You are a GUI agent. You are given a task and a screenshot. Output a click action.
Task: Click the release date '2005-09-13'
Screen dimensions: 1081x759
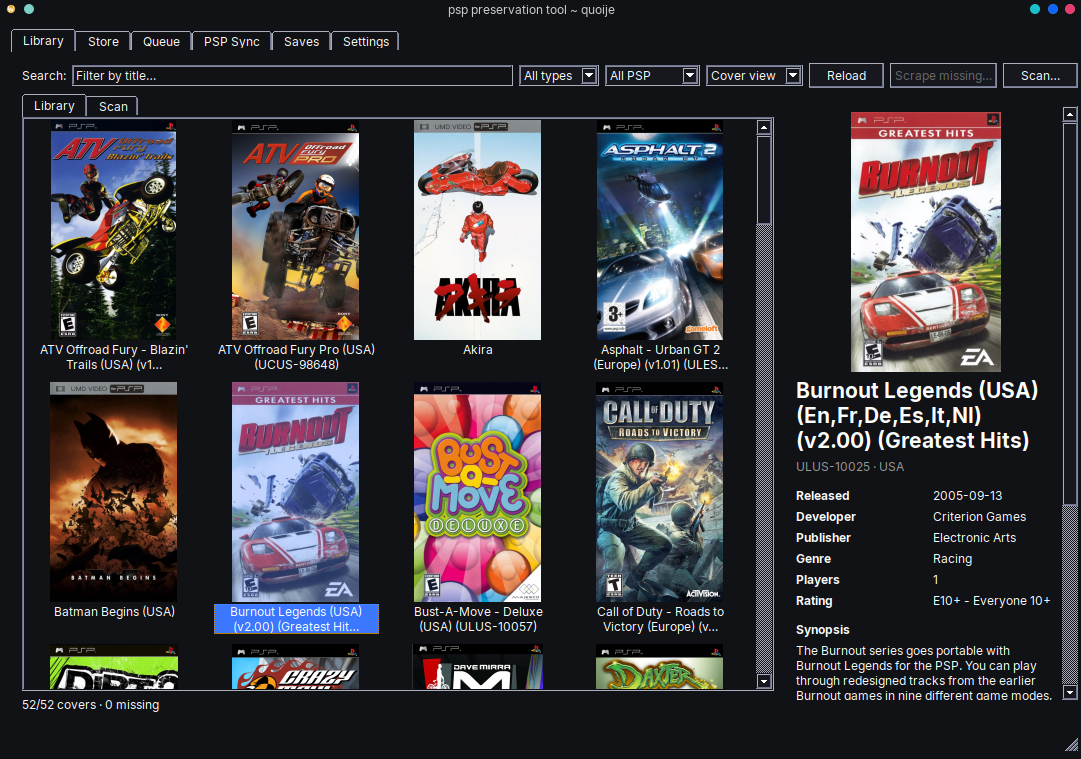[x=967, y=496]
